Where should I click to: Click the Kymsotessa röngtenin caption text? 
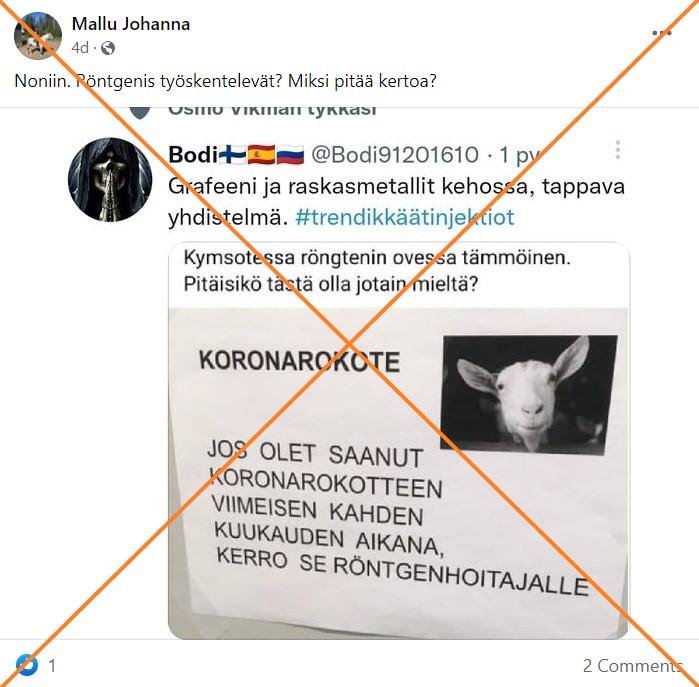tap(377, 271)
